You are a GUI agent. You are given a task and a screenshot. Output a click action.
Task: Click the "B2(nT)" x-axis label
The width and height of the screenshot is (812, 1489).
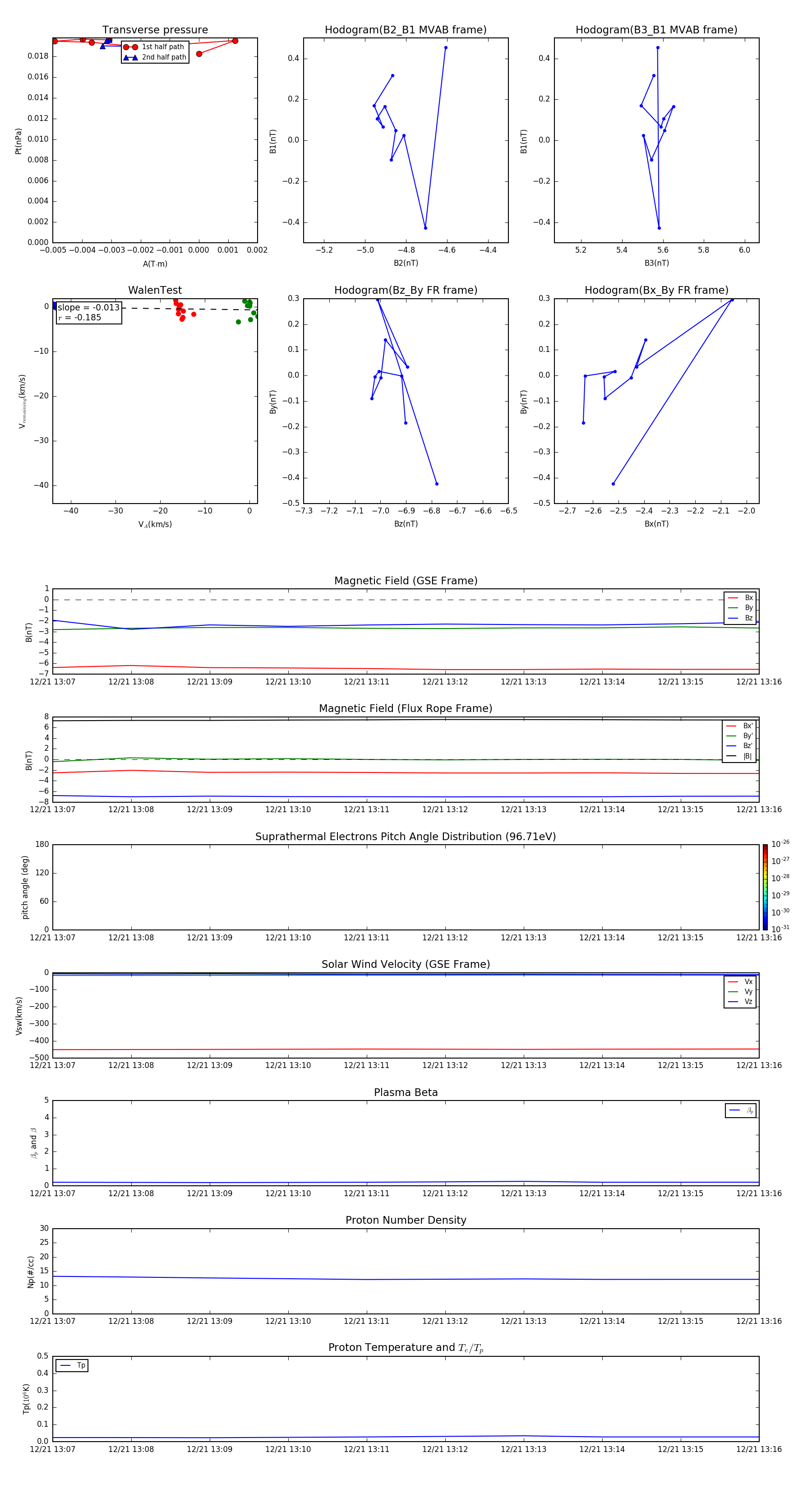[406, 263]
